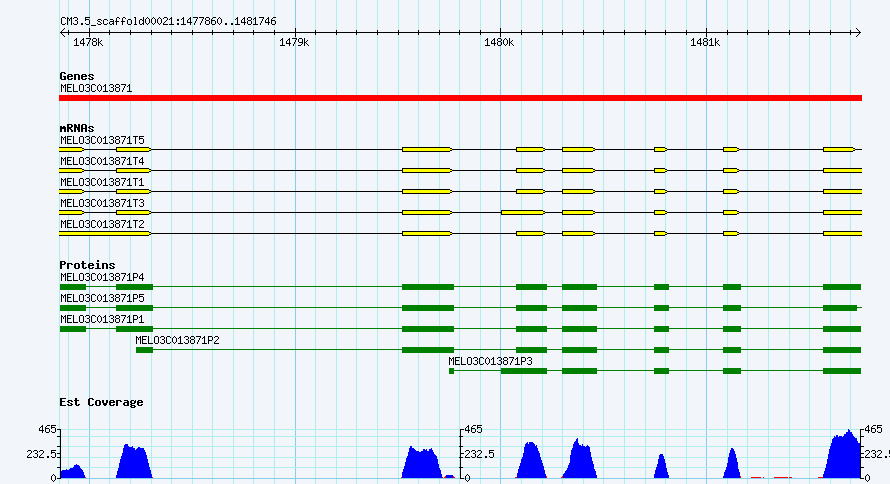The height and width of the screenshot is (484, 890).
Task: Click P2 protein's first small green block
Action: coord(144,350)
